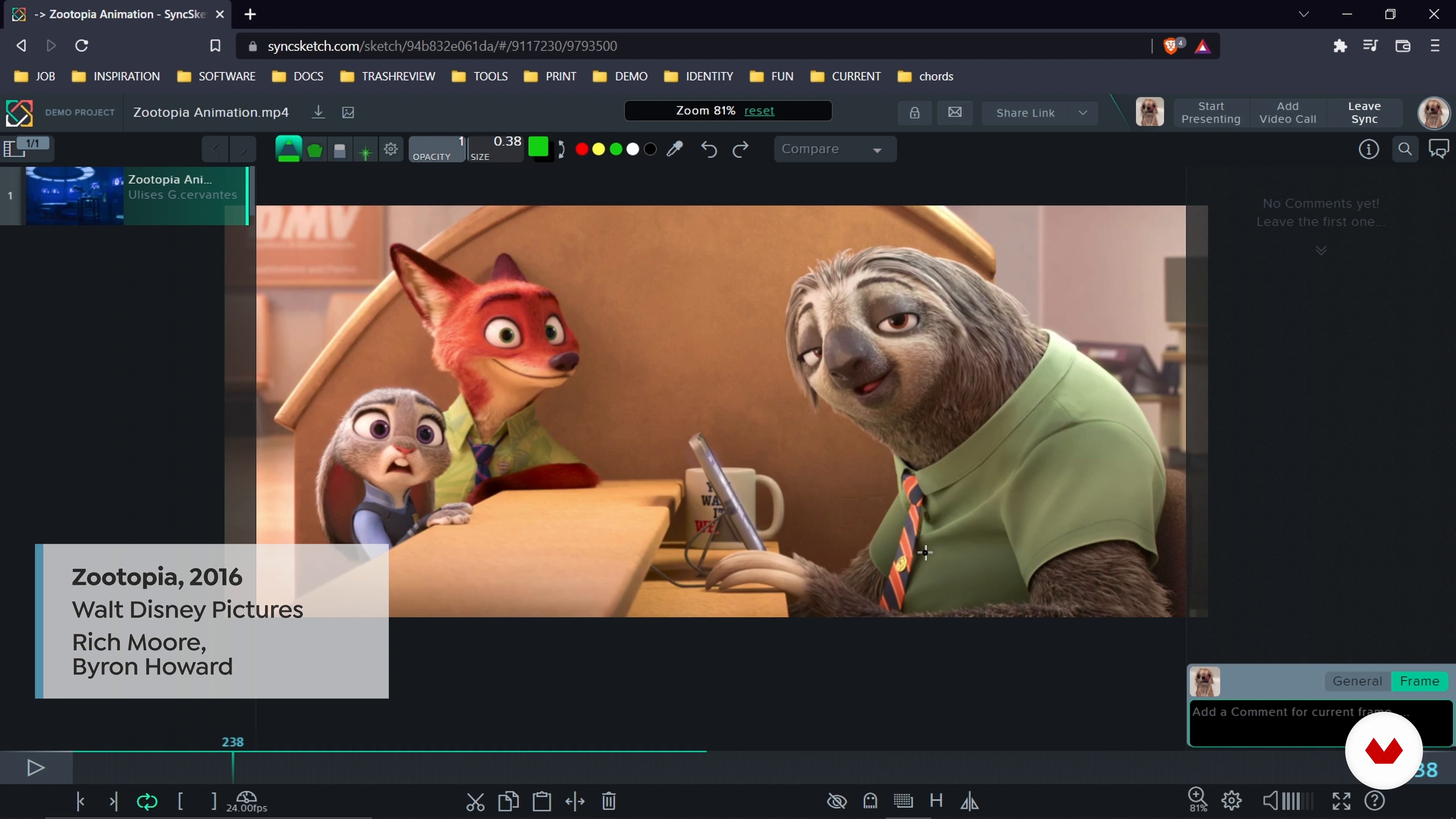Switch to General comment tab
The width and height of the screenshot is (1456, 819).
tap(1357, 682)
